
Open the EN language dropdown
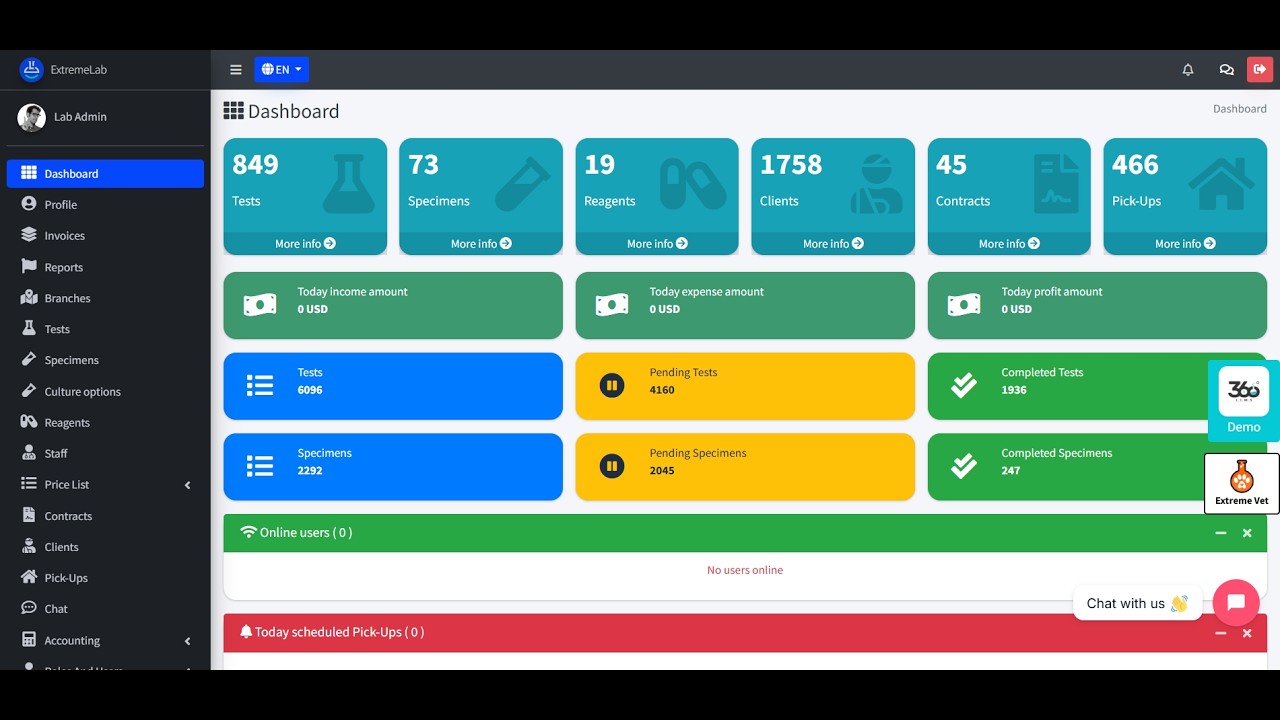tap(281, 69)
